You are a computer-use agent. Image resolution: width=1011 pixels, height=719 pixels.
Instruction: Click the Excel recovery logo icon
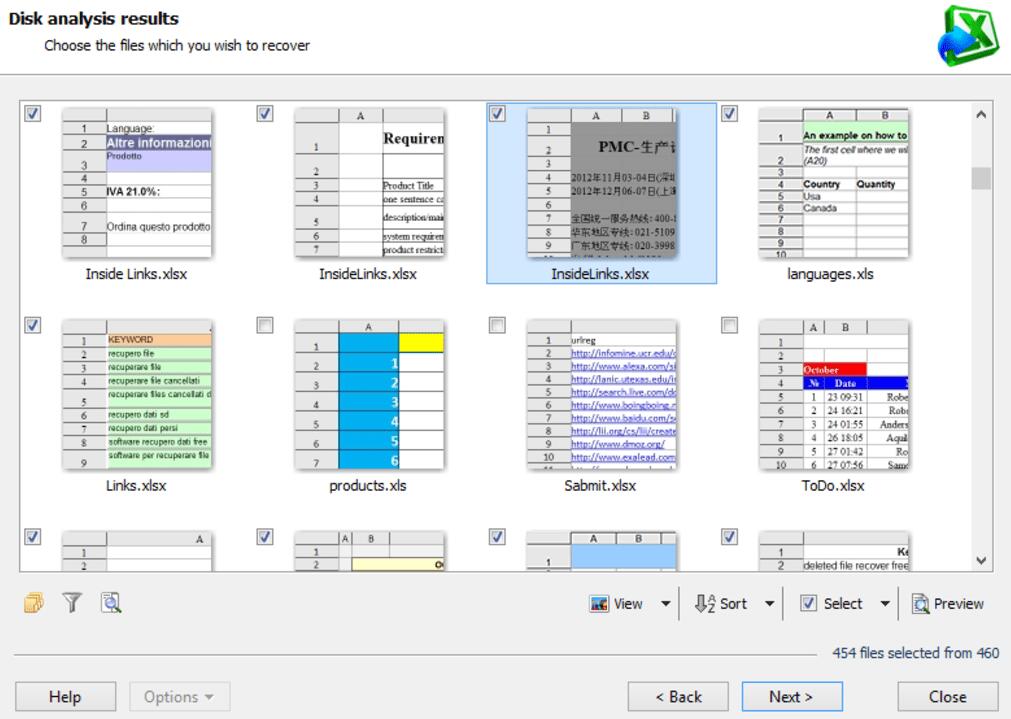click(x=968, y=35)
